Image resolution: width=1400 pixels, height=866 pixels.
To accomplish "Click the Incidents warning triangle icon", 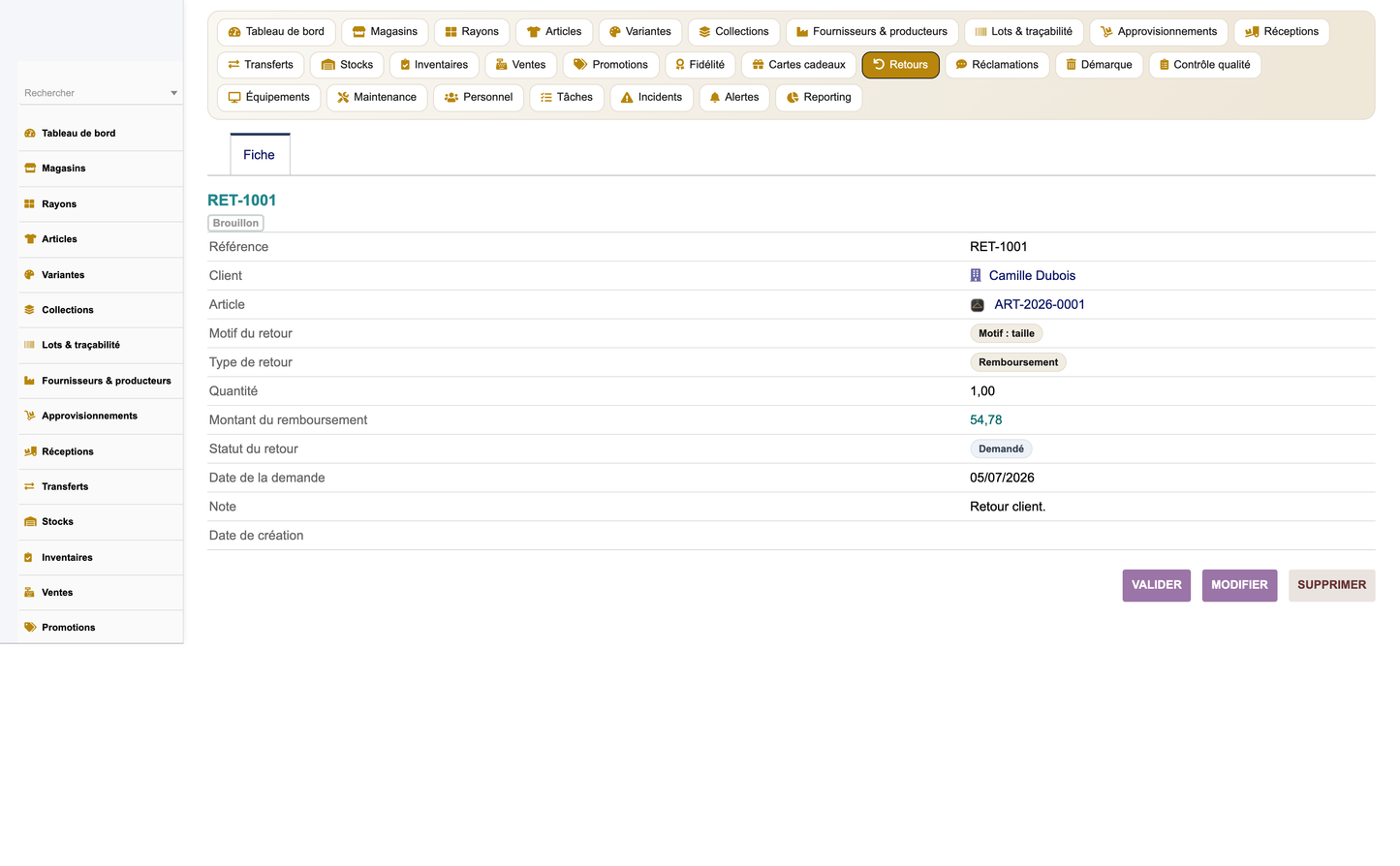I will pos(627,98).
